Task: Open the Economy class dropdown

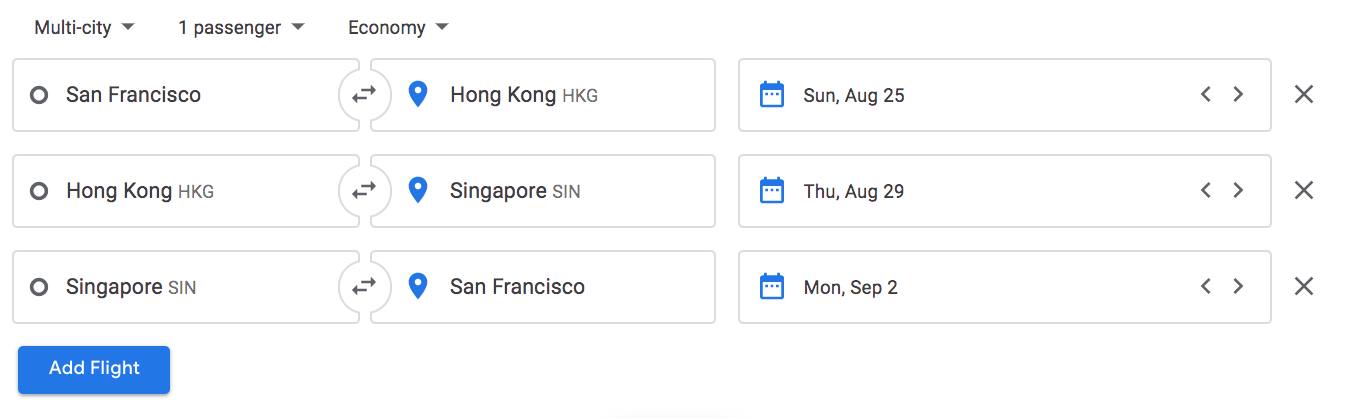Action: click(398, 28)
